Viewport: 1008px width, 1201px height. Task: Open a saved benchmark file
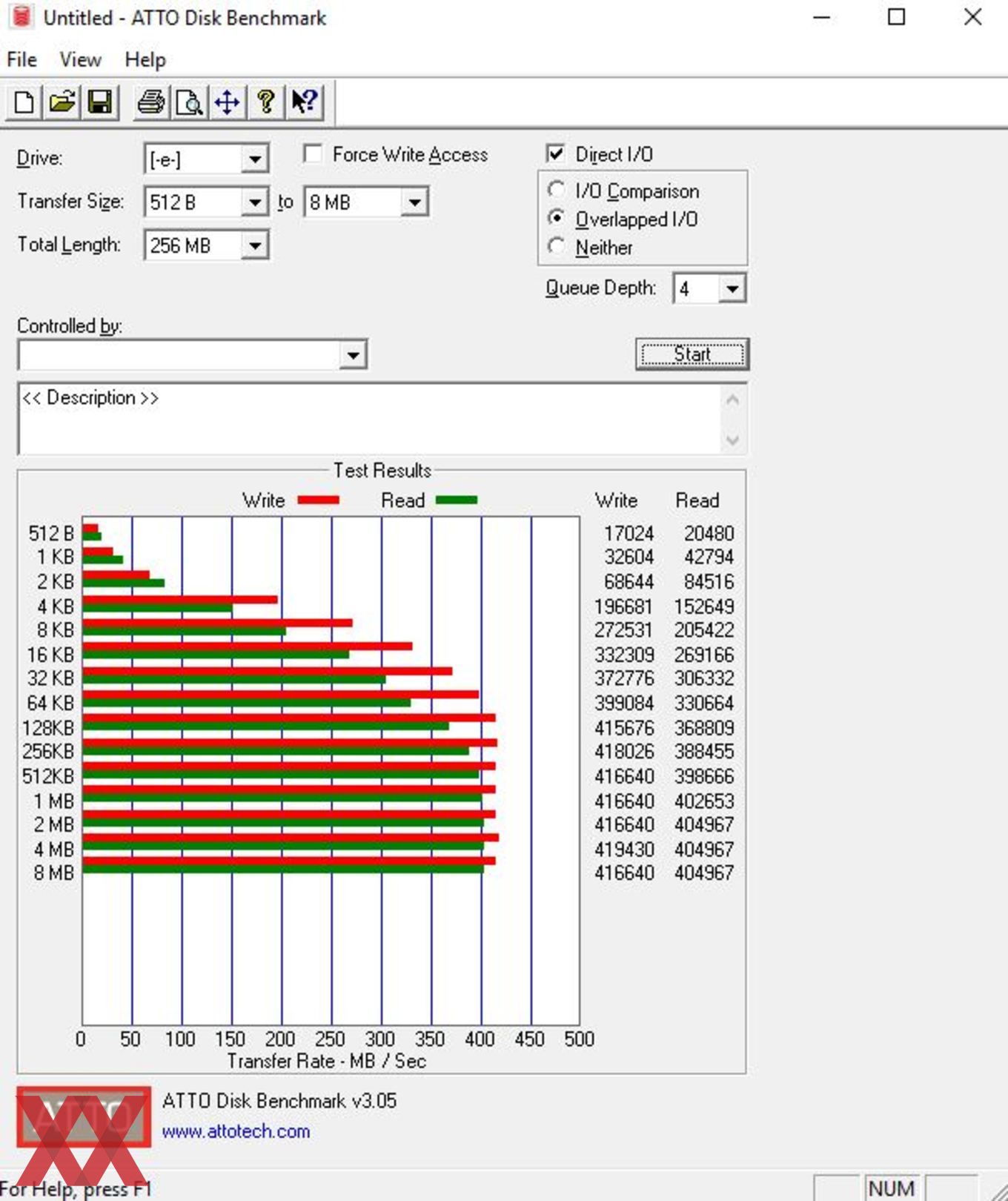[62, 102]
